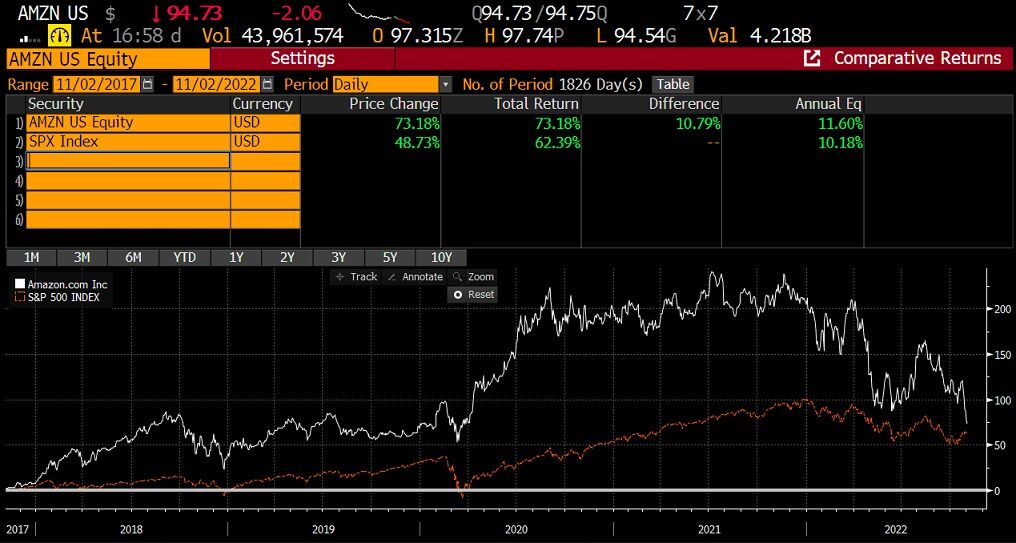Click the USD currency cell for AMZN
The width and height of the screenshot is (1016, 543).
tap(266, 122)
